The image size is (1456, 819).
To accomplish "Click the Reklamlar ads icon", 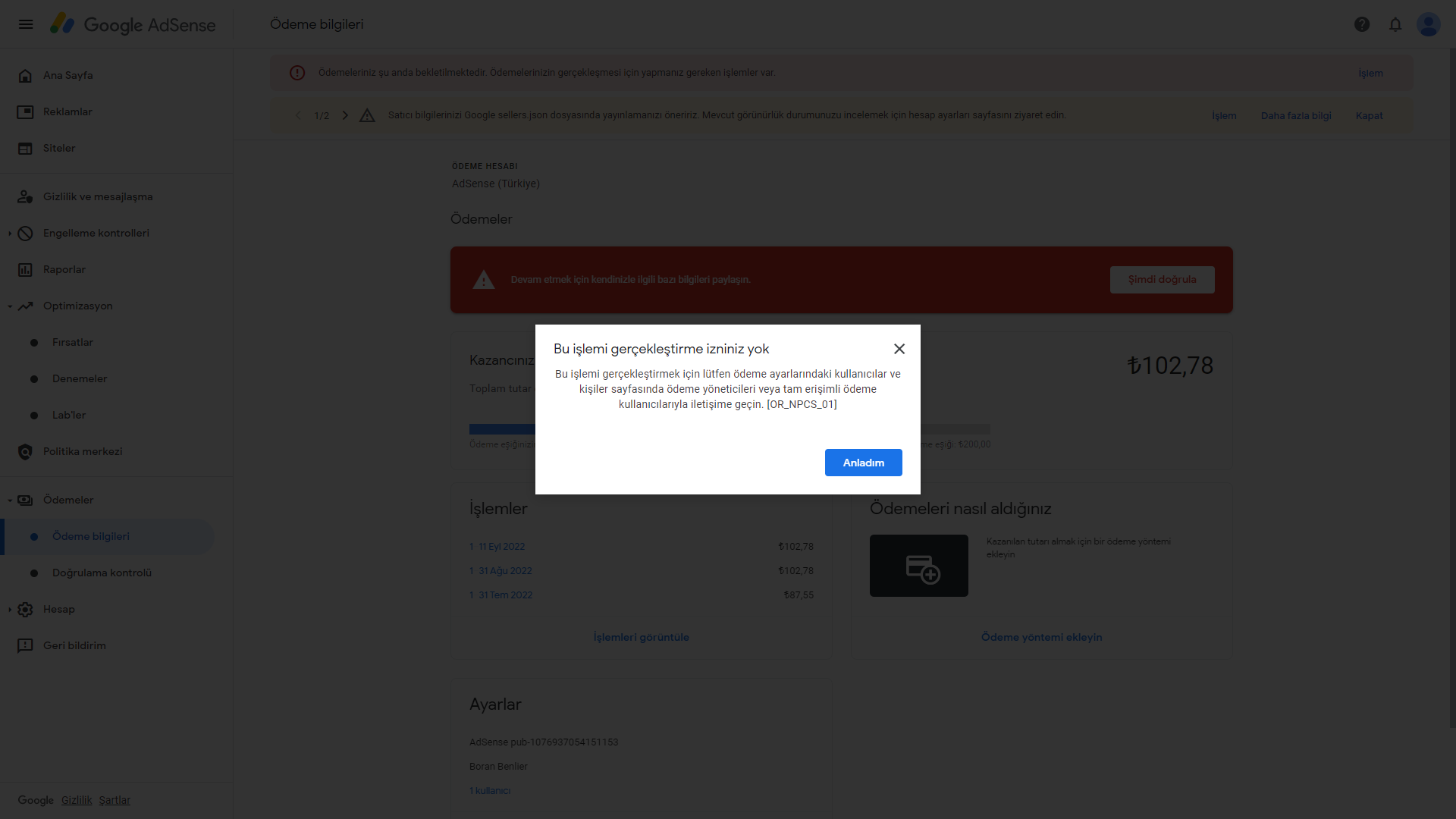I will [25, 112].
